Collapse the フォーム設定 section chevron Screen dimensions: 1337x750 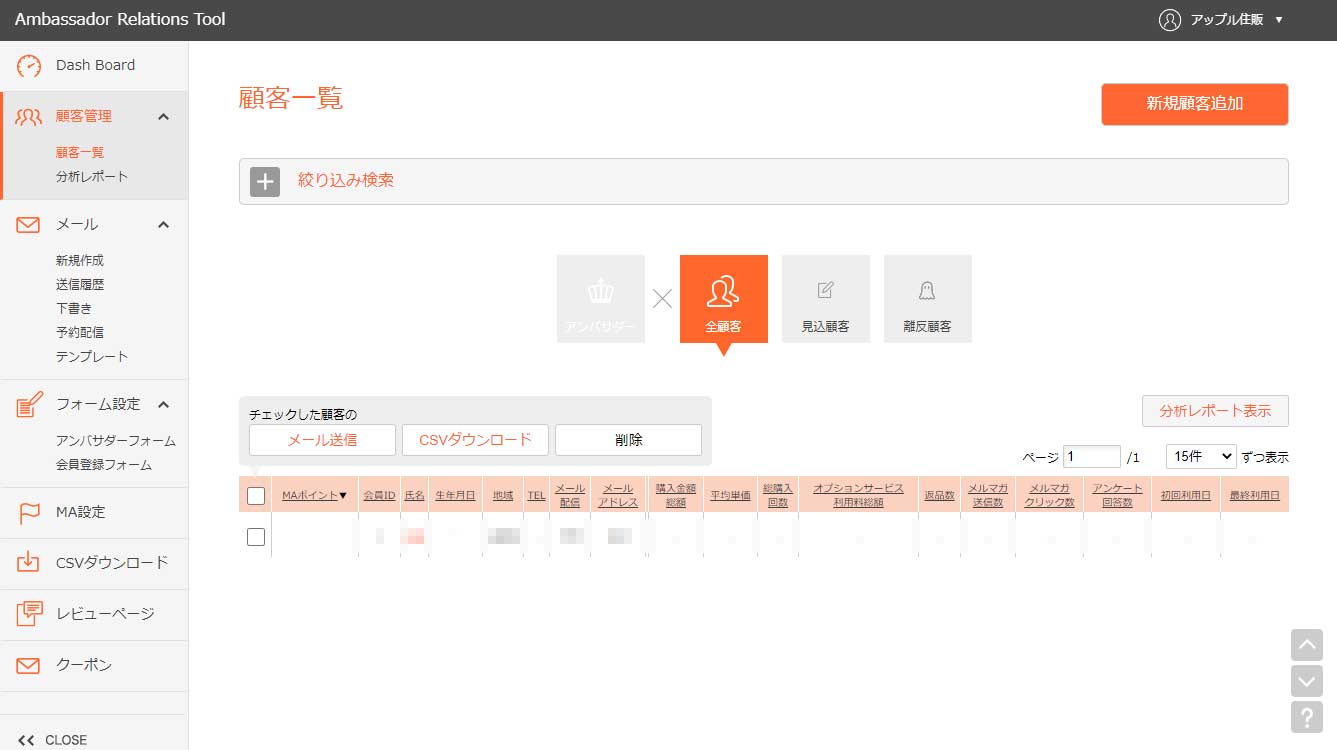164,405
